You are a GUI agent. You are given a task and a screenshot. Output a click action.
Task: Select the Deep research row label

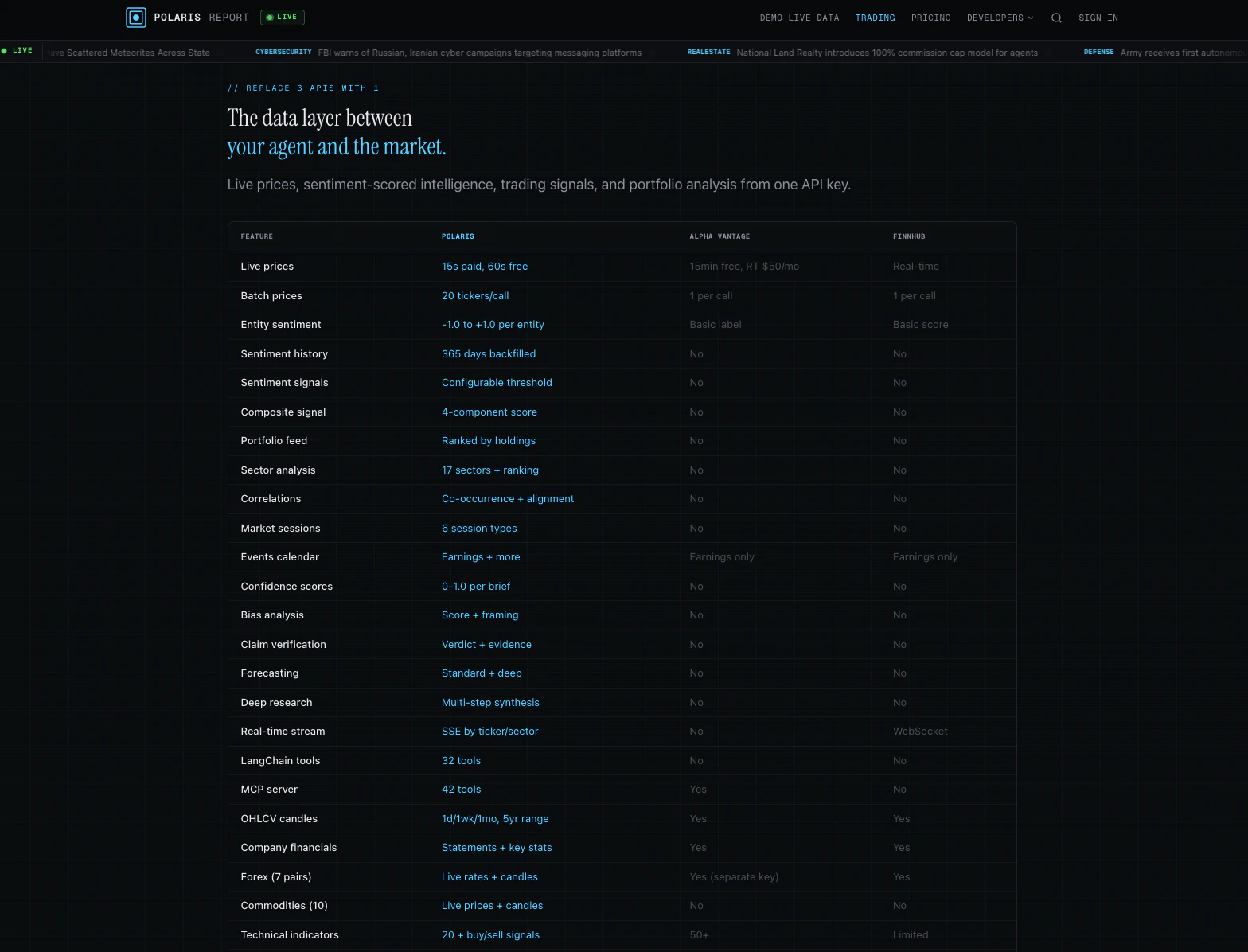(x=276, y=703)
